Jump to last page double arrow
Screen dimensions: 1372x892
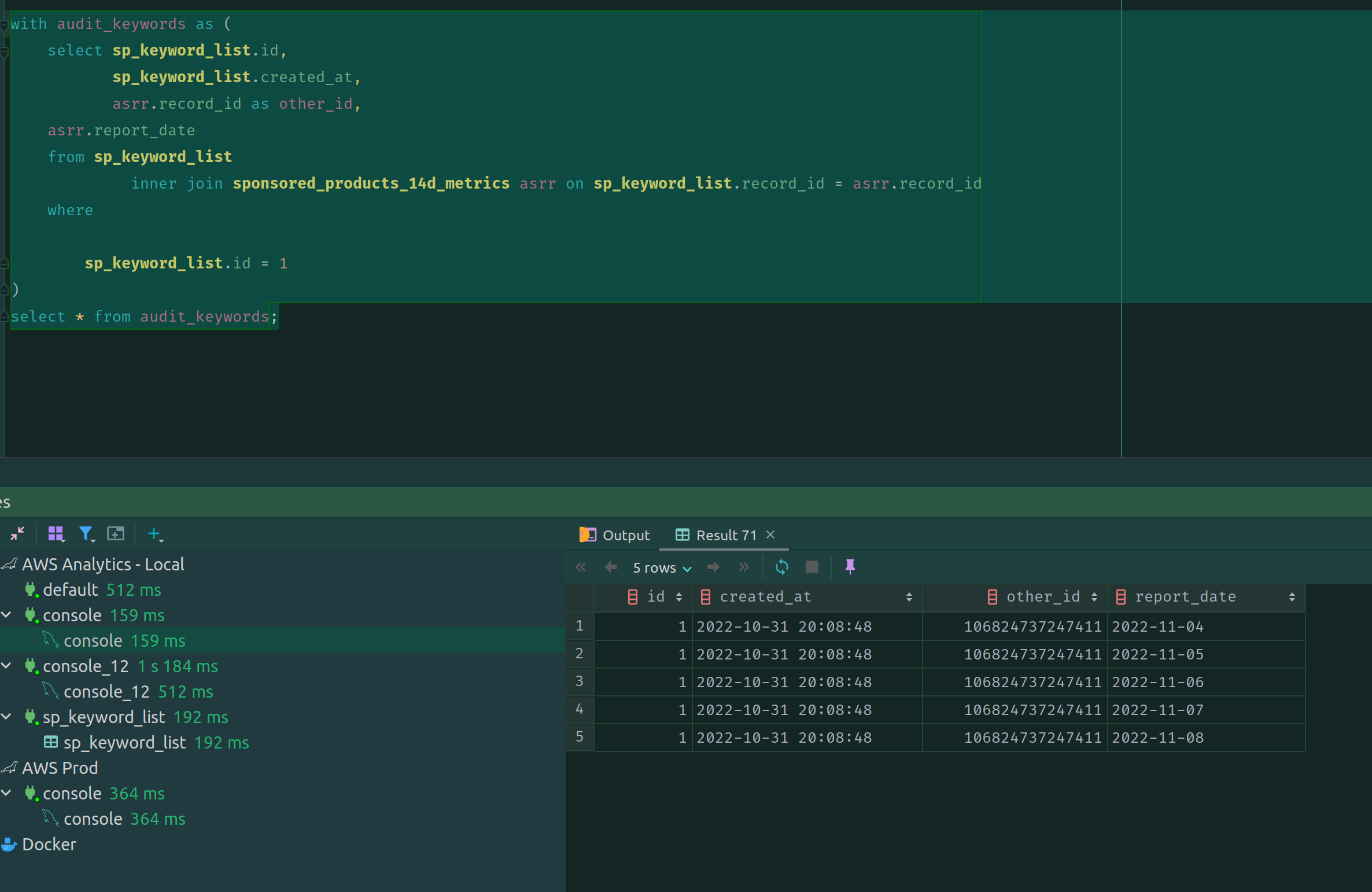pyautogui.click(x=744, y=567)
